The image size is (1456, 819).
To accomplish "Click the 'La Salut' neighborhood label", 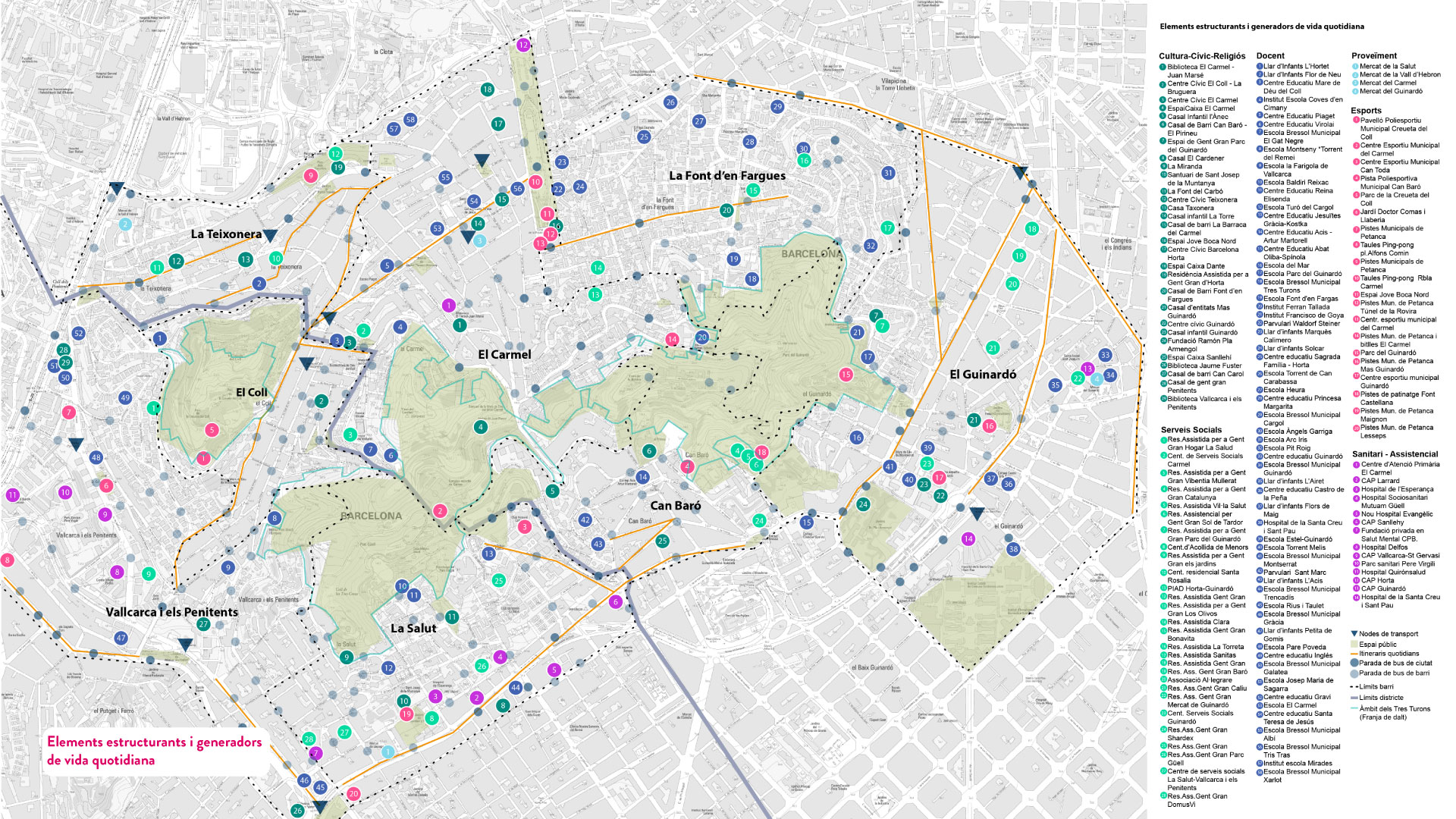I will 413,628.
